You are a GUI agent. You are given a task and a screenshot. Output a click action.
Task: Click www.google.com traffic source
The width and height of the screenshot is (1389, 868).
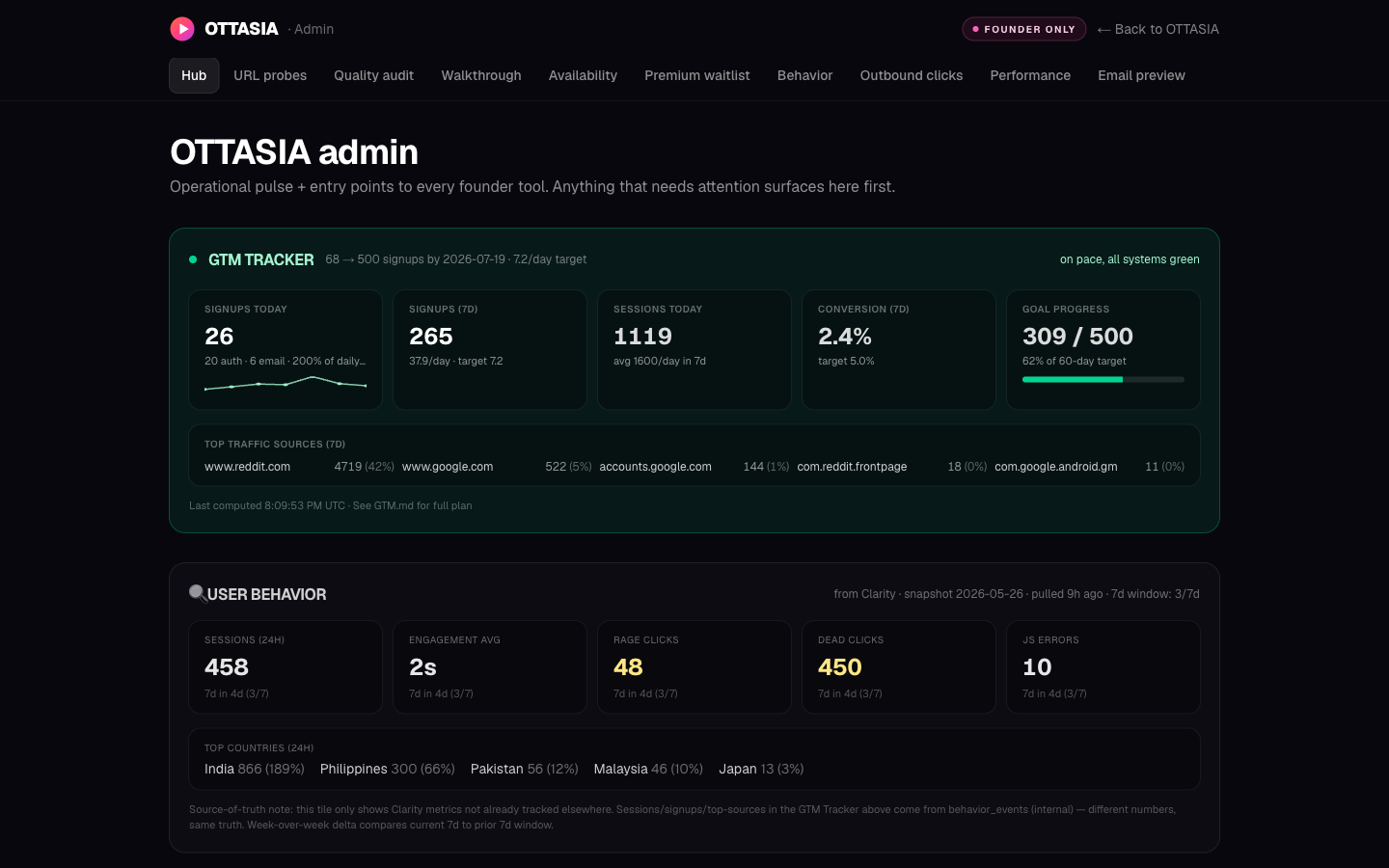[448, 467]
